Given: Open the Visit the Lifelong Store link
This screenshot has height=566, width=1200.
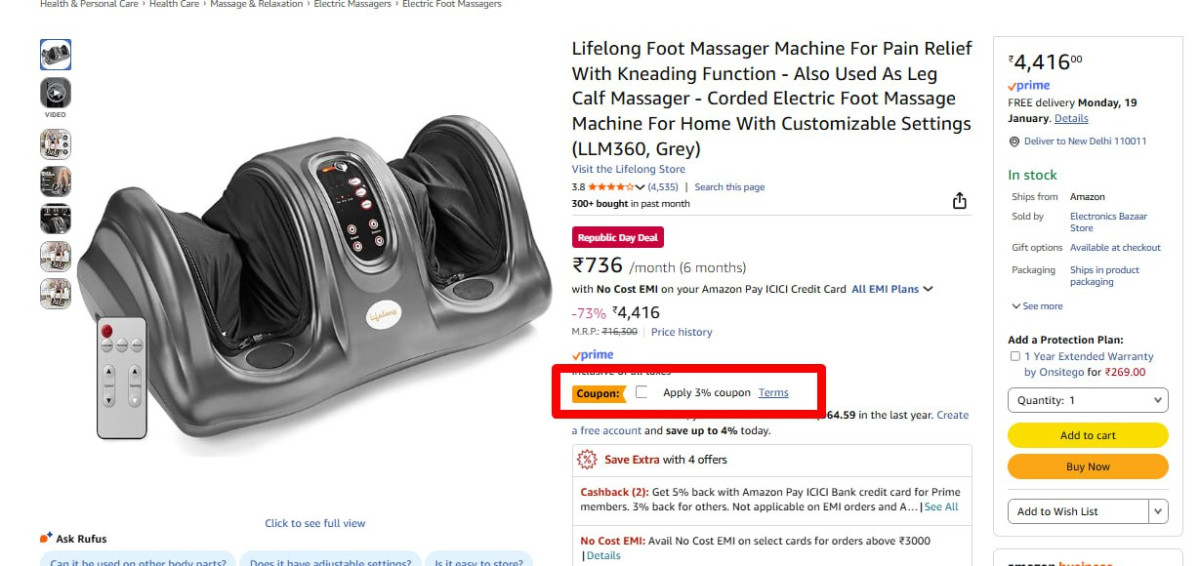Looking at the screenshot, I should pos(629,169).
